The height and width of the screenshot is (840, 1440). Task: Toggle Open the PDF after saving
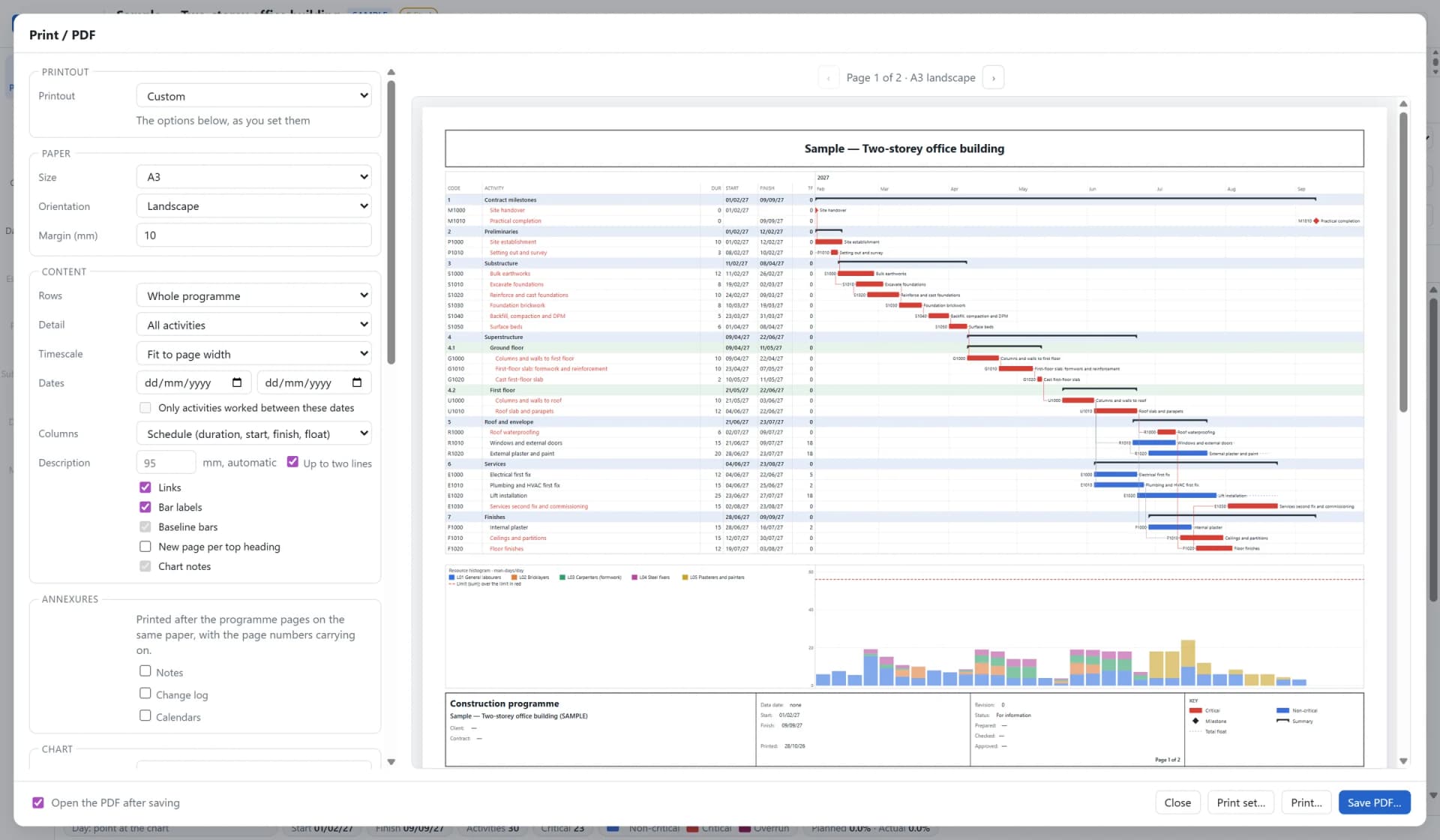[38, 802]
